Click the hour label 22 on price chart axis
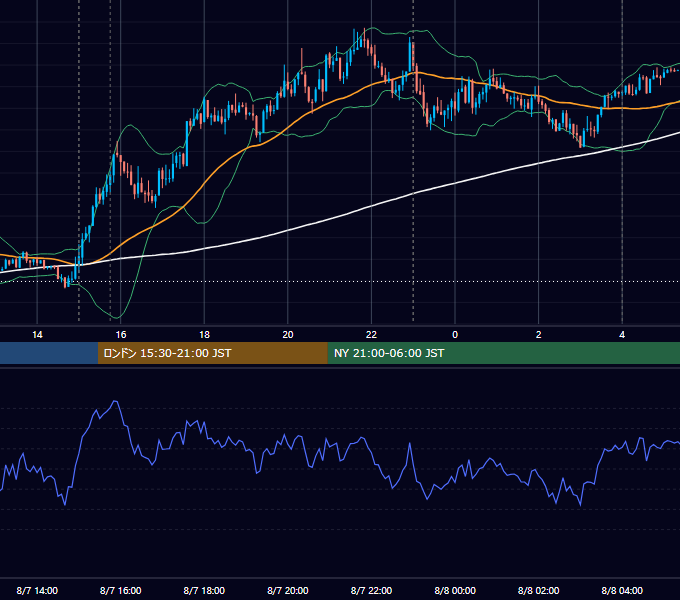The image size is (680, 600). tap(371, 335)
